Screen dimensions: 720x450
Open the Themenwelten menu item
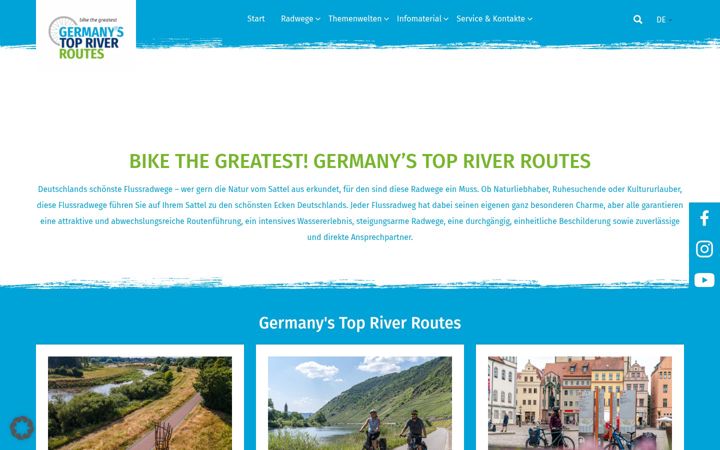(355, 19)
